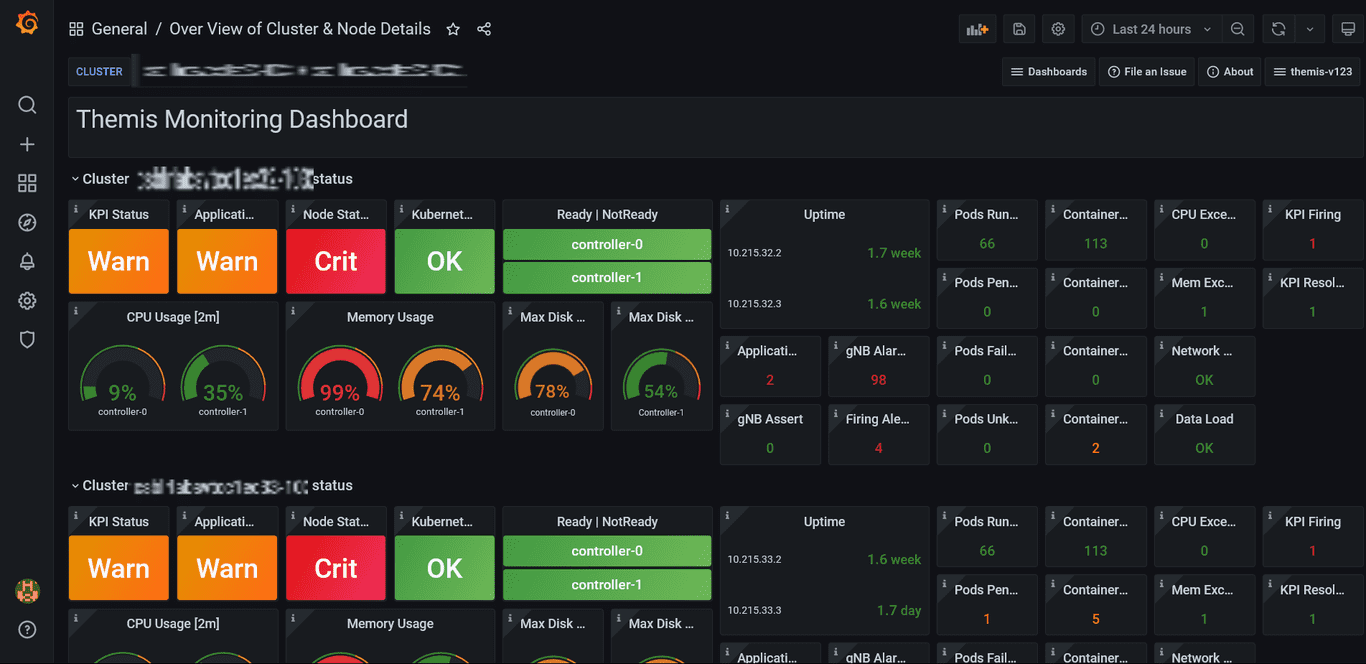Open Grafana home logo
The image size is (1366, 664).
(x=27, y=23)
